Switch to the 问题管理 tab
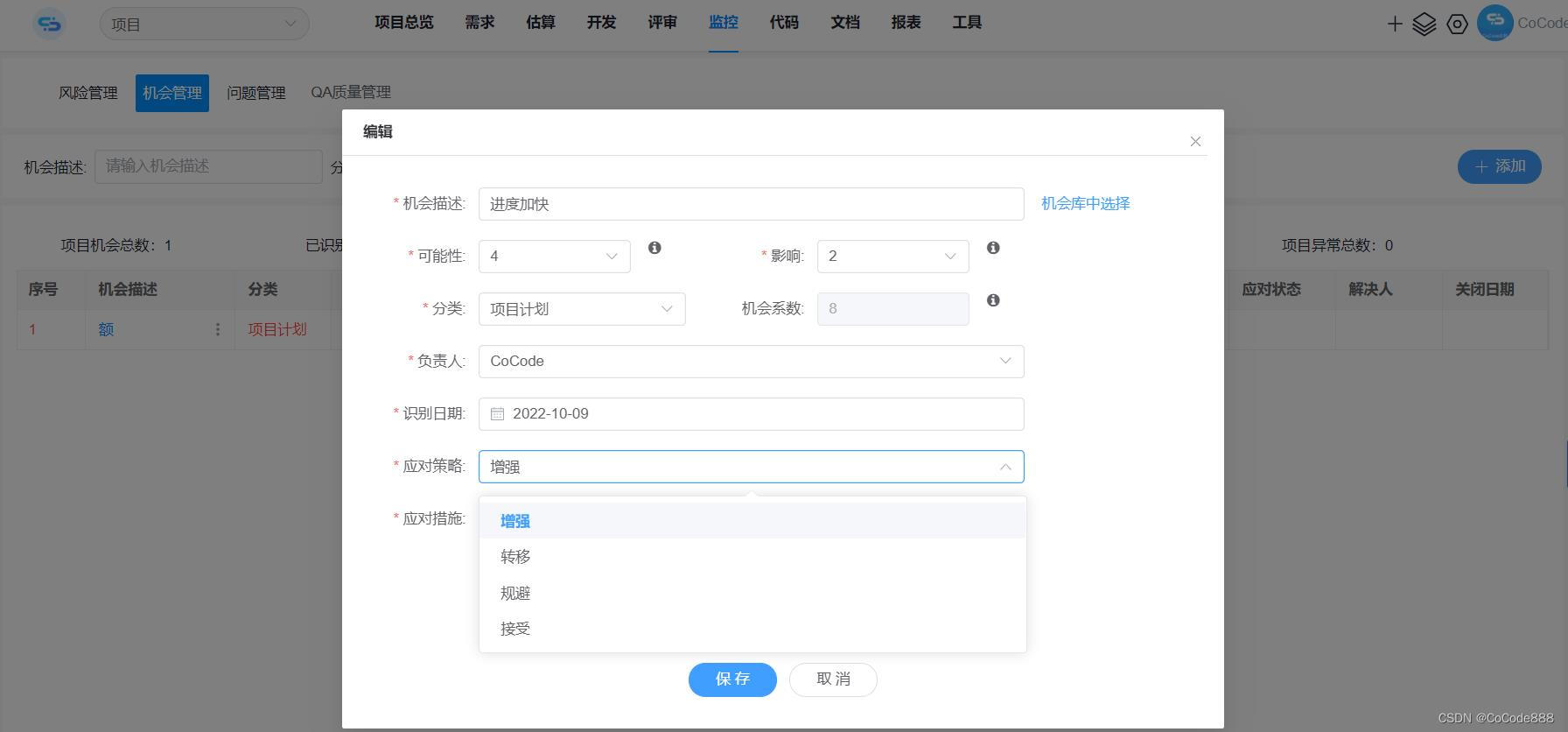 click(256, 93)
